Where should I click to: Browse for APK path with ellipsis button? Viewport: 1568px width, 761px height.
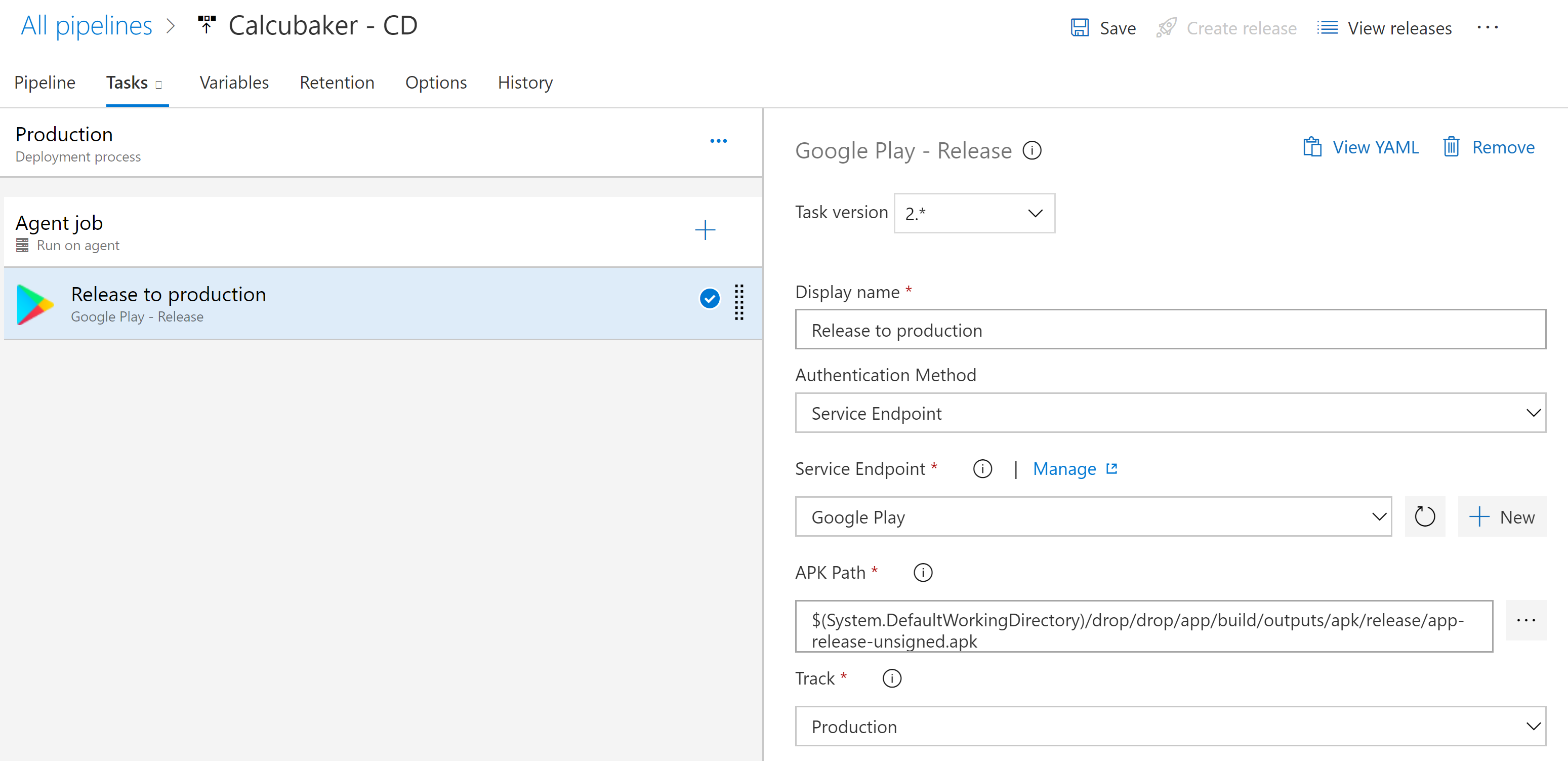[x=1526, y=620]
